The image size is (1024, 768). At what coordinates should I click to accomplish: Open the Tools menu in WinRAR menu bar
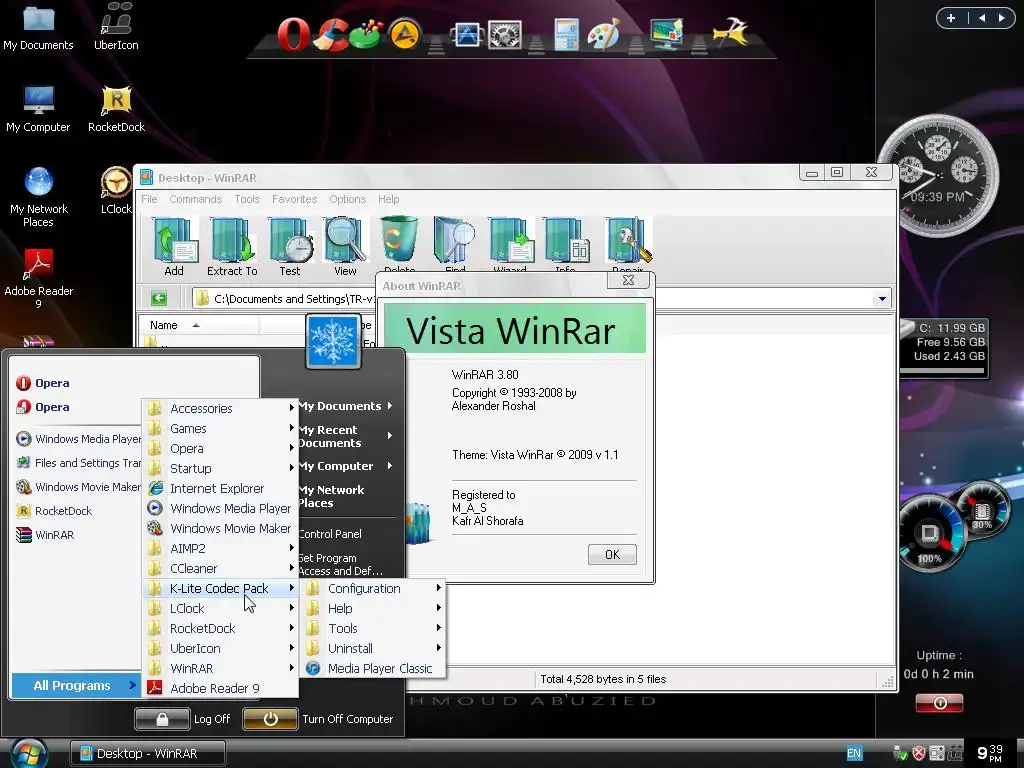pyautogui.click(x=247, y=199)
